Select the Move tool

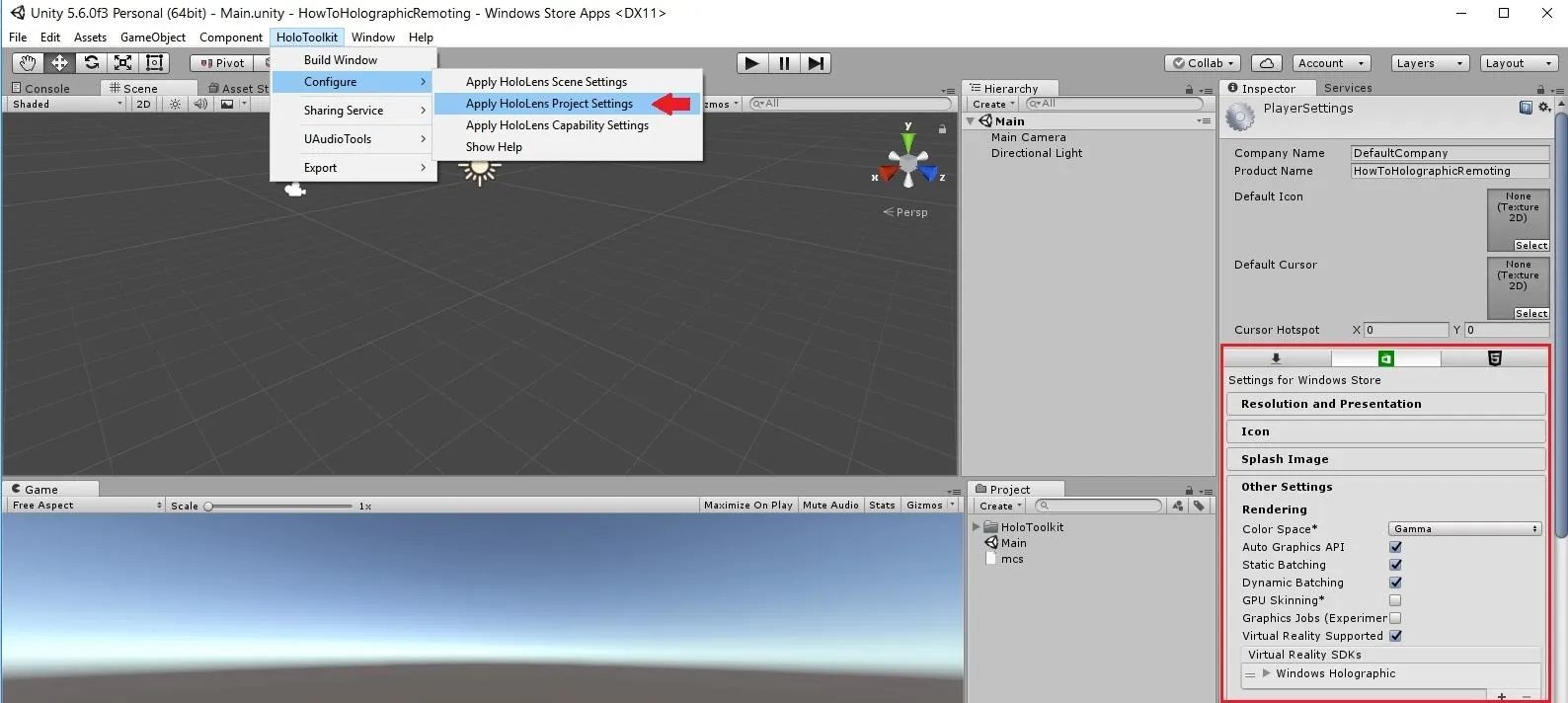[x=59, y=62]
